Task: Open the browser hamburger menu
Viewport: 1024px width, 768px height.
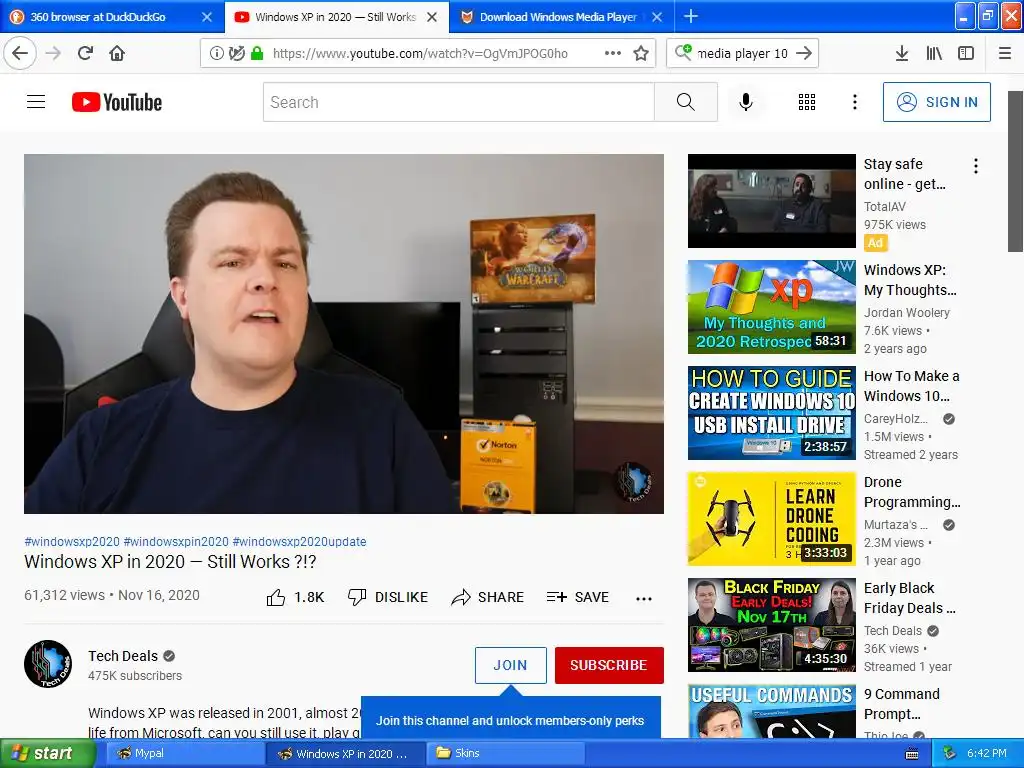Action: pyautogui.click(x=1005, y=54)
